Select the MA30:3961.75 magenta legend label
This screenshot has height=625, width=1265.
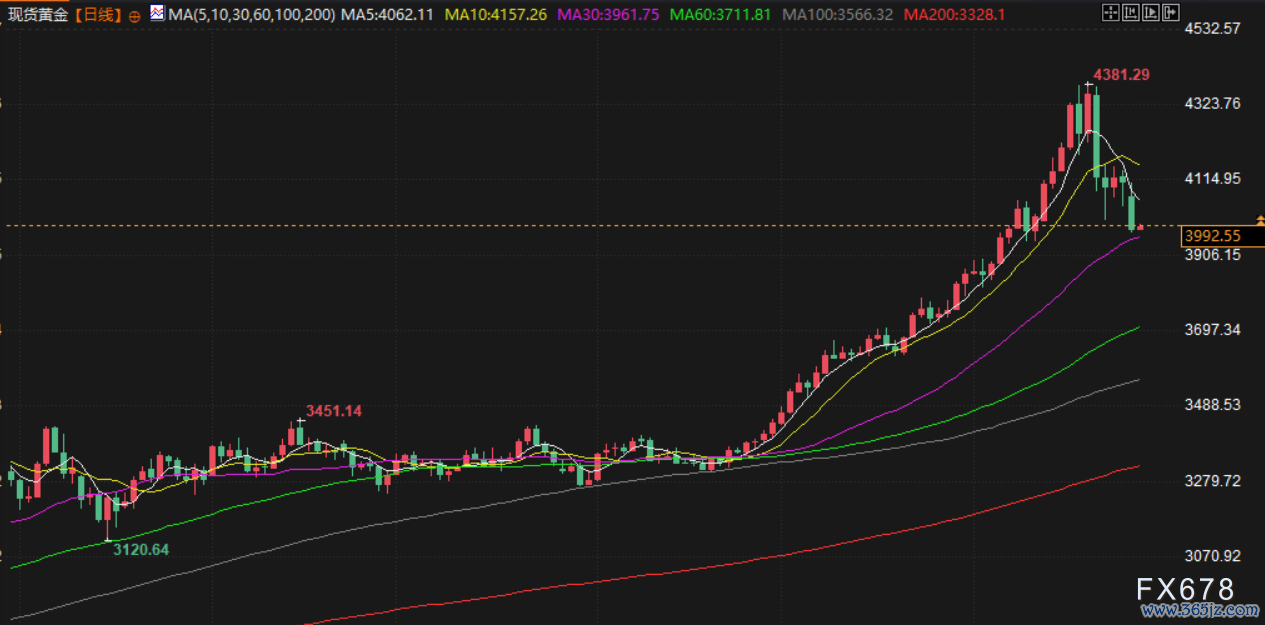click(609, 15)
